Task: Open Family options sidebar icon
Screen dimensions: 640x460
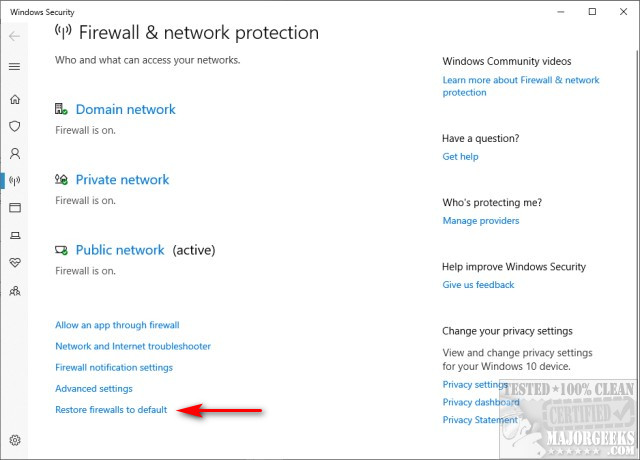Action: [14, 291]
